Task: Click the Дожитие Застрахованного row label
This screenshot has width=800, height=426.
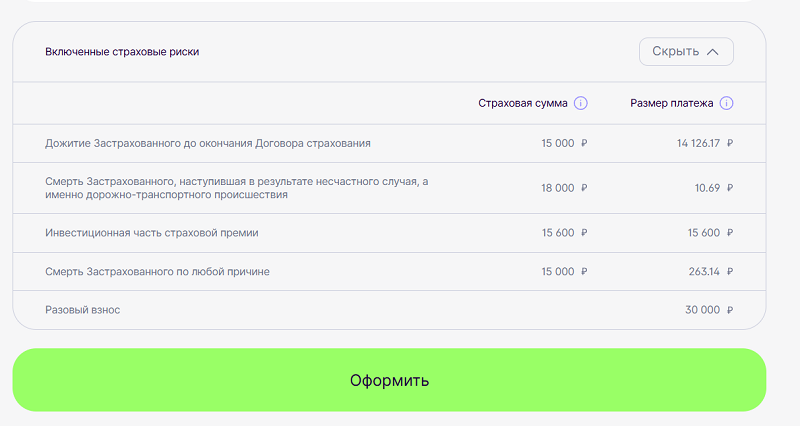Action: (x=208, y=143)
